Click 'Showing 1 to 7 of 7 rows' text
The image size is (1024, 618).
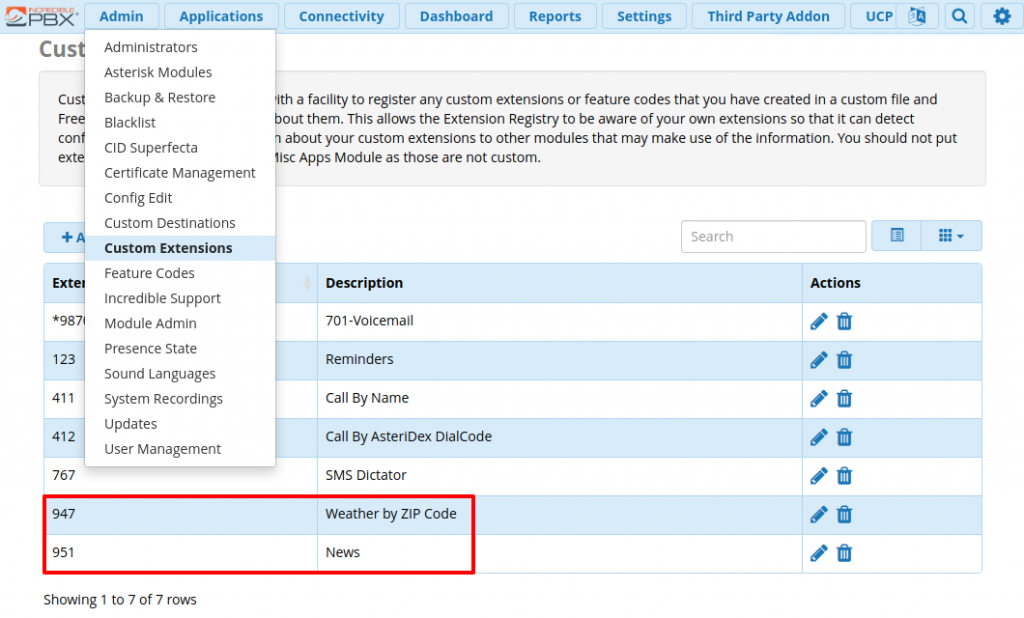[120, 600]
